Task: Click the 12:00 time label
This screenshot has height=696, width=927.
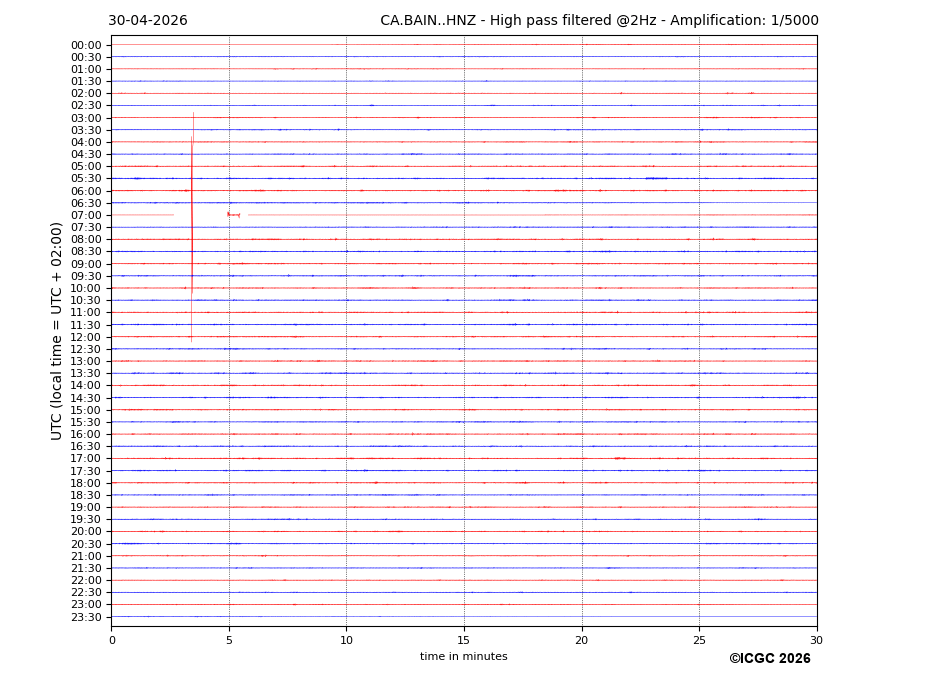Action: point(86,337)
